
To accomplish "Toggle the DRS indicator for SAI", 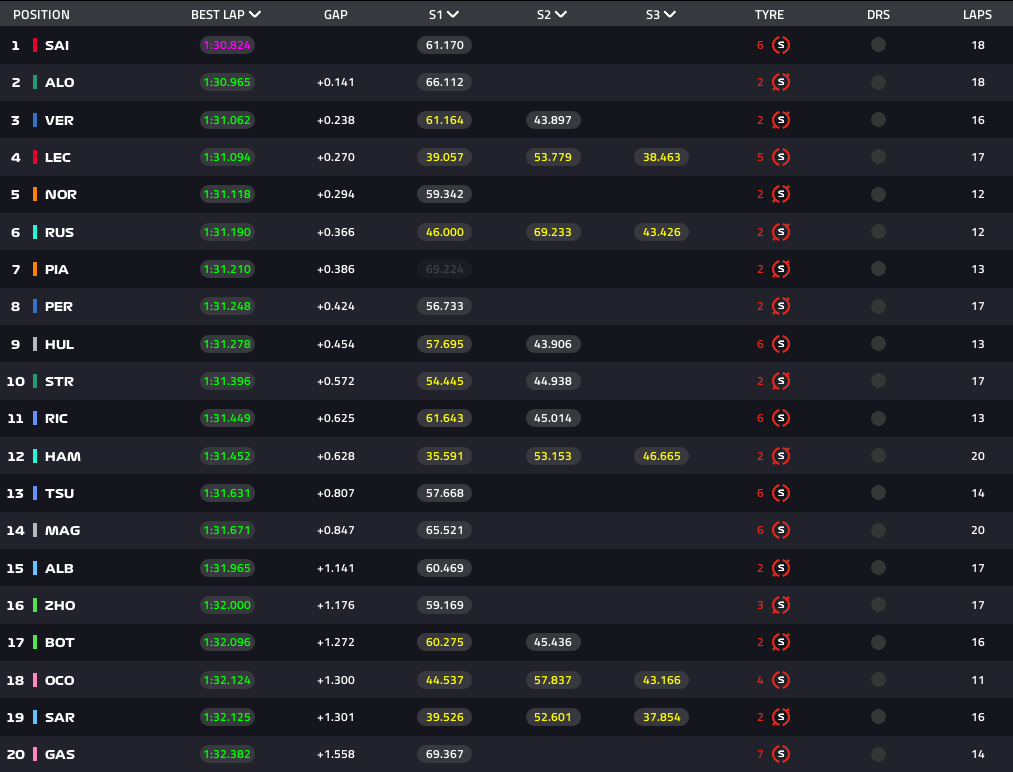I will (879, 45).
